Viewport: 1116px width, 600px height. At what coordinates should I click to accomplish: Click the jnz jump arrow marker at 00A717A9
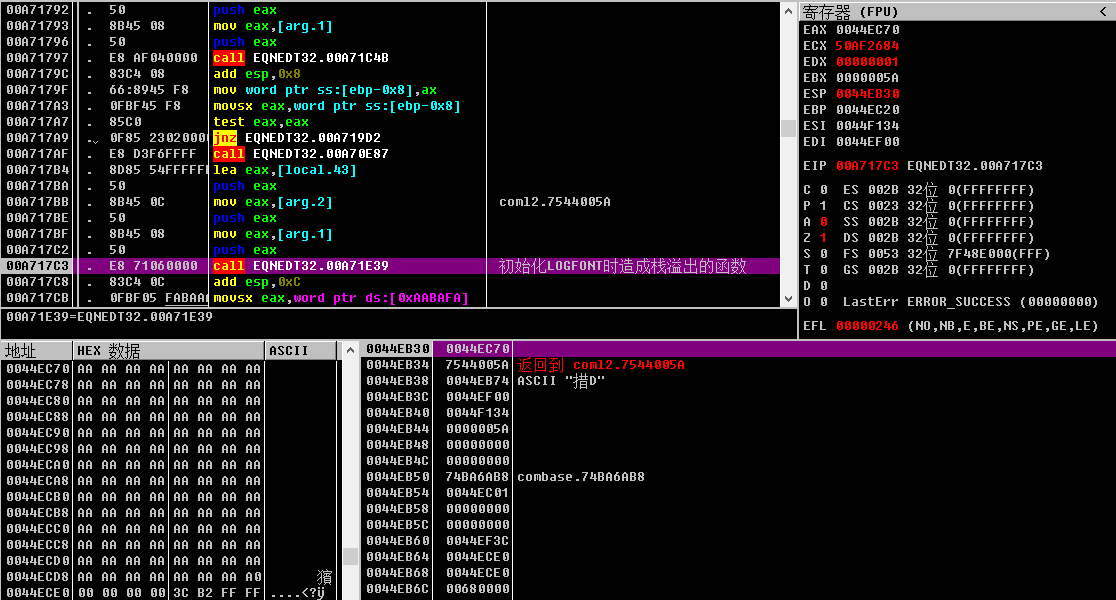pyautogui.click(x=91, y=139)
